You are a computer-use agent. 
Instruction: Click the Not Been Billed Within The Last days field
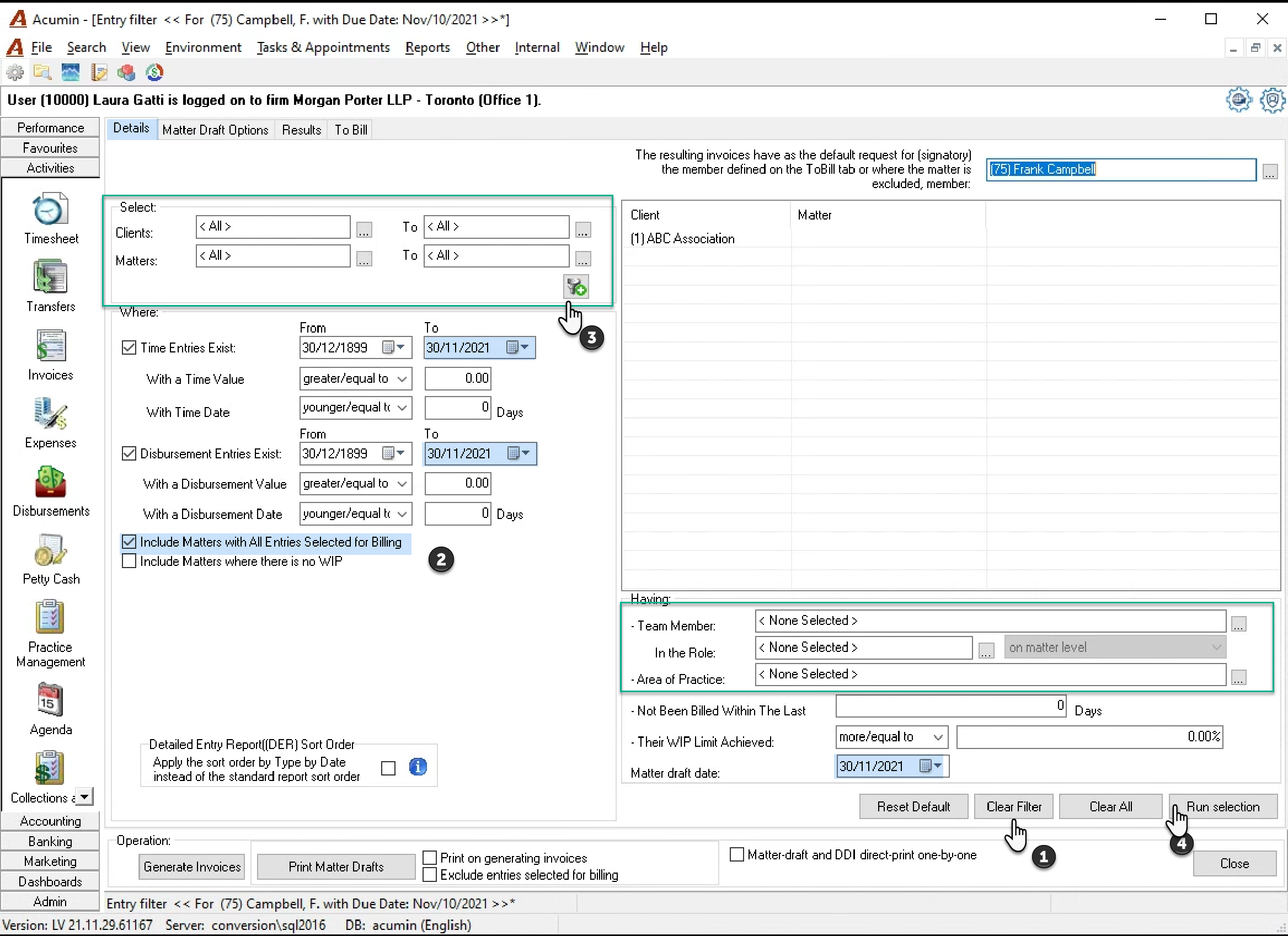point(950,705)
